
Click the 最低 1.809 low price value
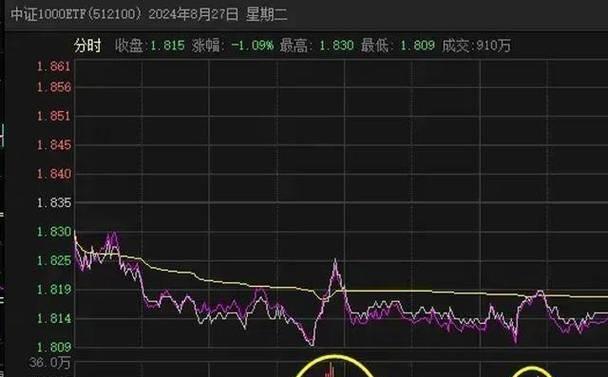point(417,46)
